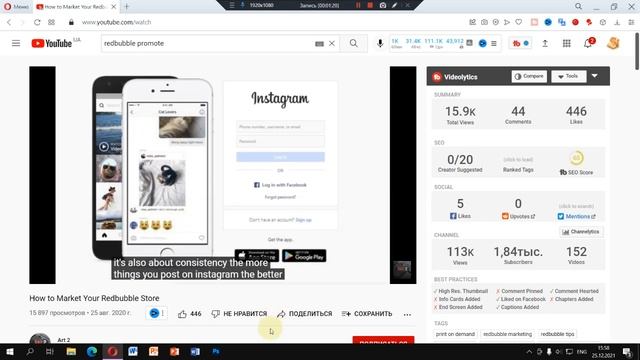The width and height of the screenshot is (640, 360).
Task: Open the TubeBuddy menu in the YouTube header
Action: 520,43
